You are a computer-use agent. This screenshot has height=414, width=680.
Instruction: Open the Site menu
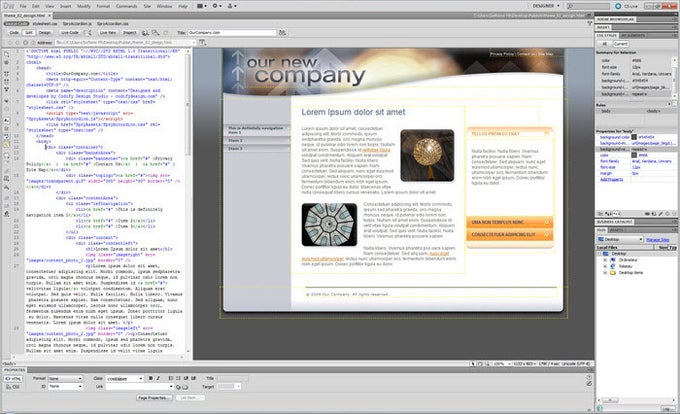(x=147, y=6)
